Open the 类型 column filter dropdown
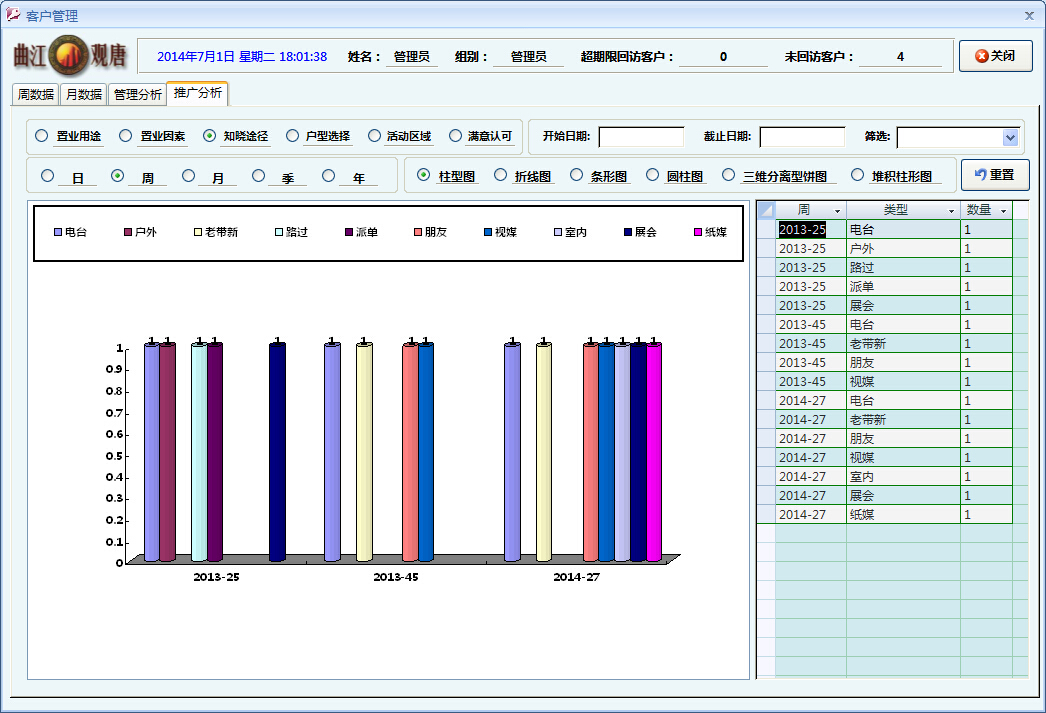 (951, 211)
